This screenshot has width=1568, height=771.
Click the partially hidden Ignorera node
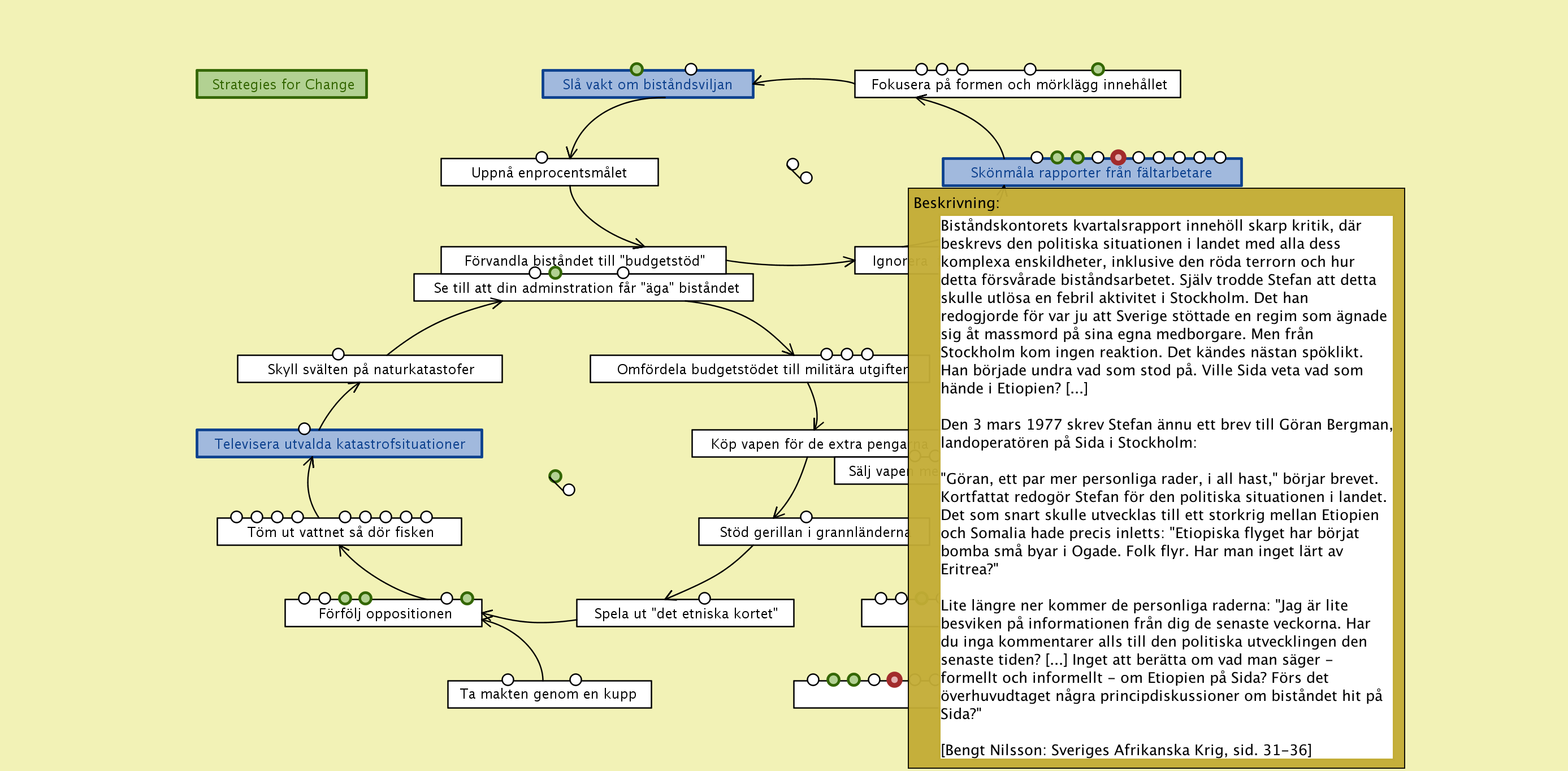point(881,261)
